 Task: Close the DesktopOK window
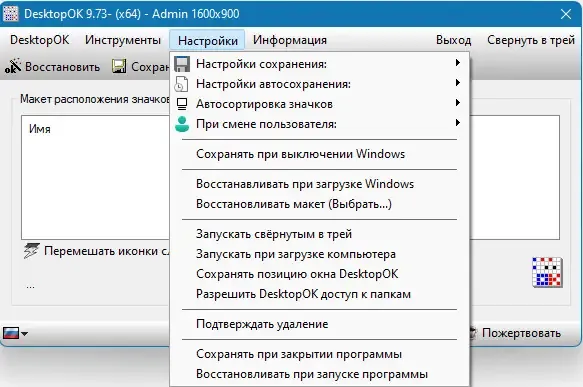coord(566,14)
